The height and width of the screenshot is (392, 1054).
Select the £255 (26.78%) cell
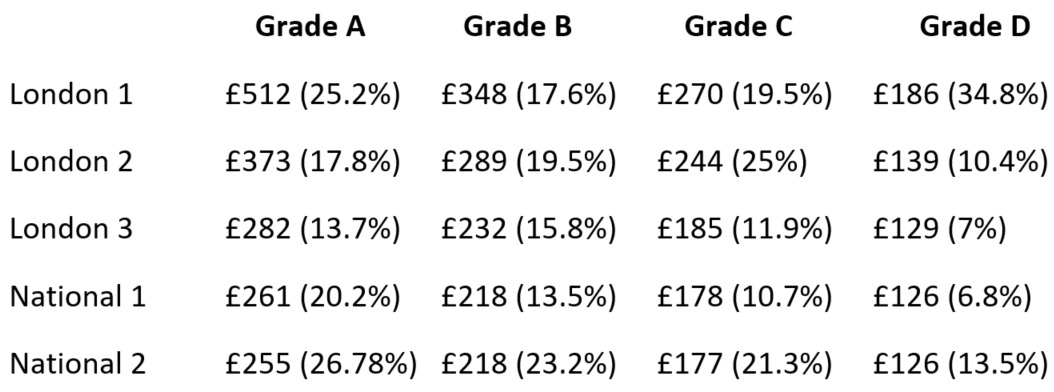pos(321,364)
